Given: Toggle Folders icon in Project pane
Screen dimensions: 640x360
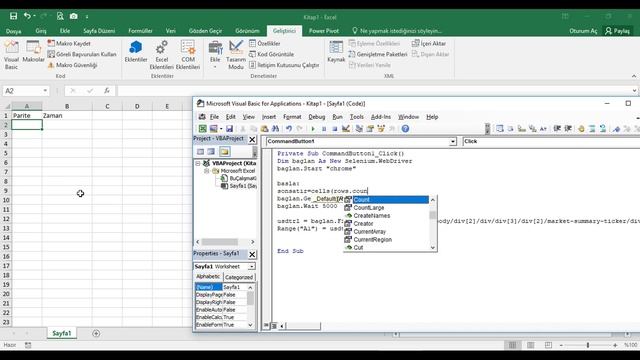Looking at the screenshot, I should (x=224, y=151).
